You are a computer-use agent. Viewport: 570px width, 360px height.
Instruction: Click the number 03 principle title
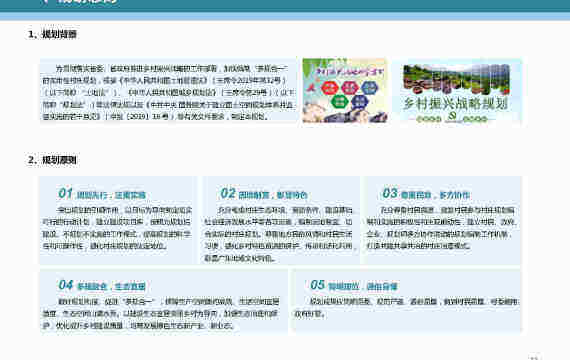426,194
